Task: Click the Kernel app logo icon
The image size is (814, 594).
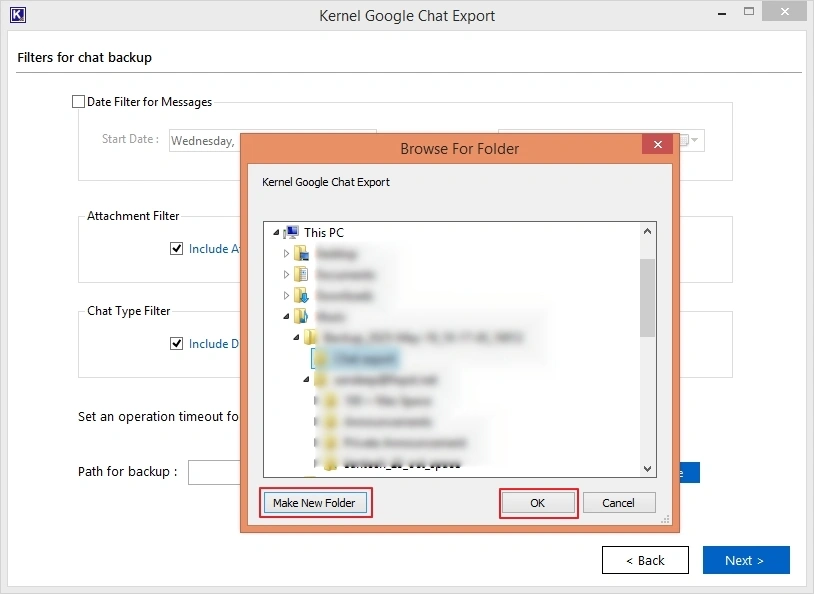Action: point(18,15)
